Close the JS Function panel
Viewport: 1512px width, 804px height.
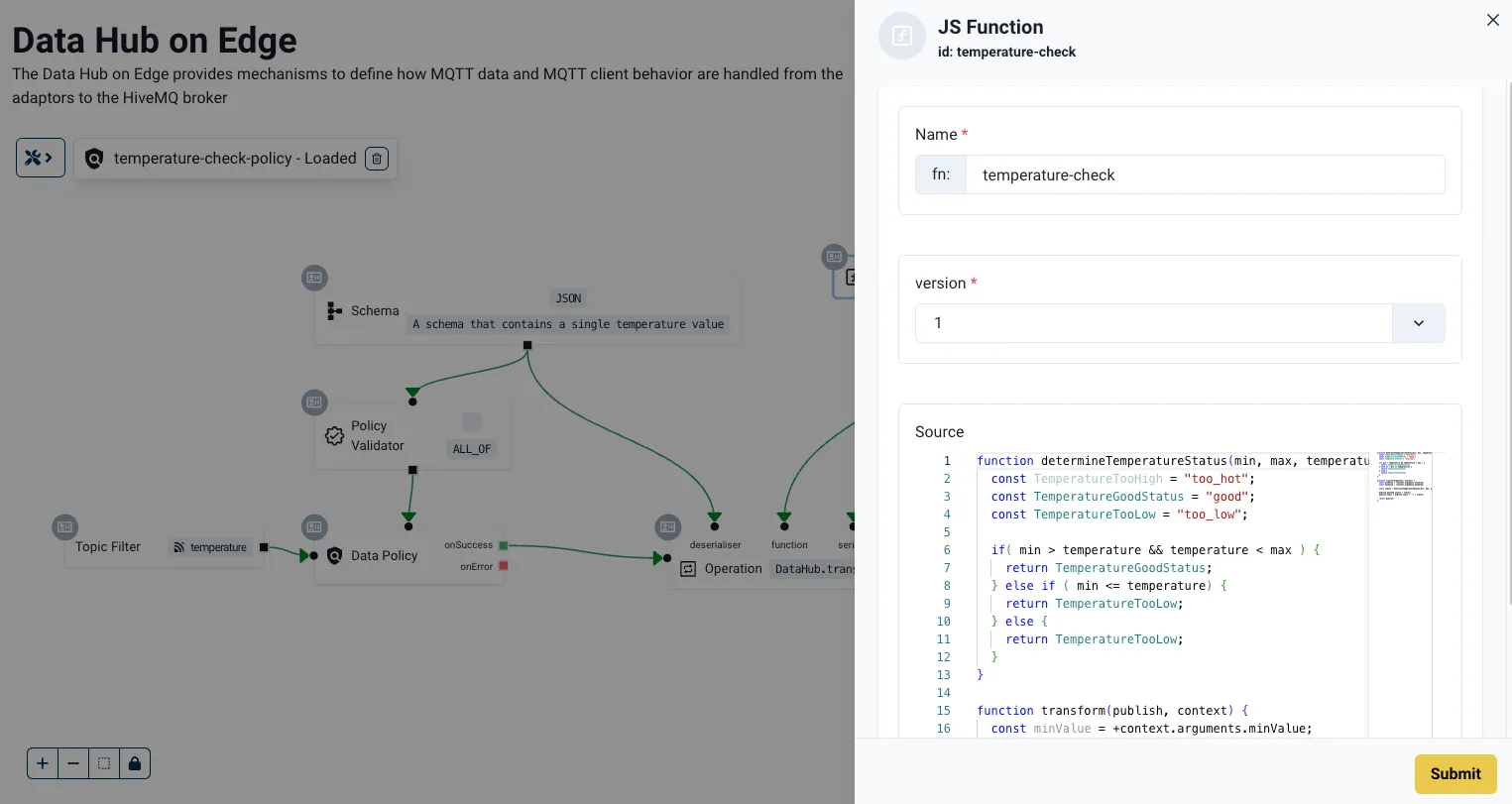[1492, 20]
